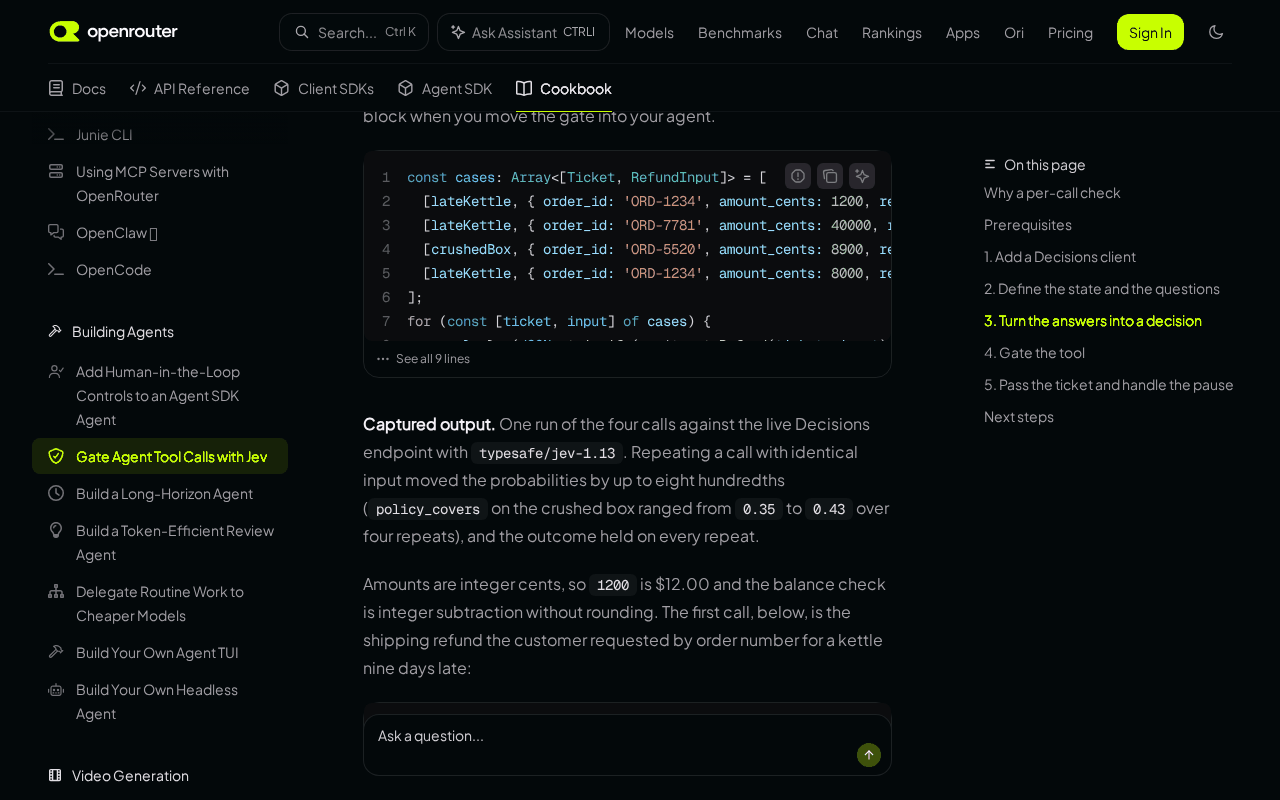This screenshot has width=1280, height=800.
Task: Click the OpenClaw chat bubbles icon
Action: coord(56,232)
